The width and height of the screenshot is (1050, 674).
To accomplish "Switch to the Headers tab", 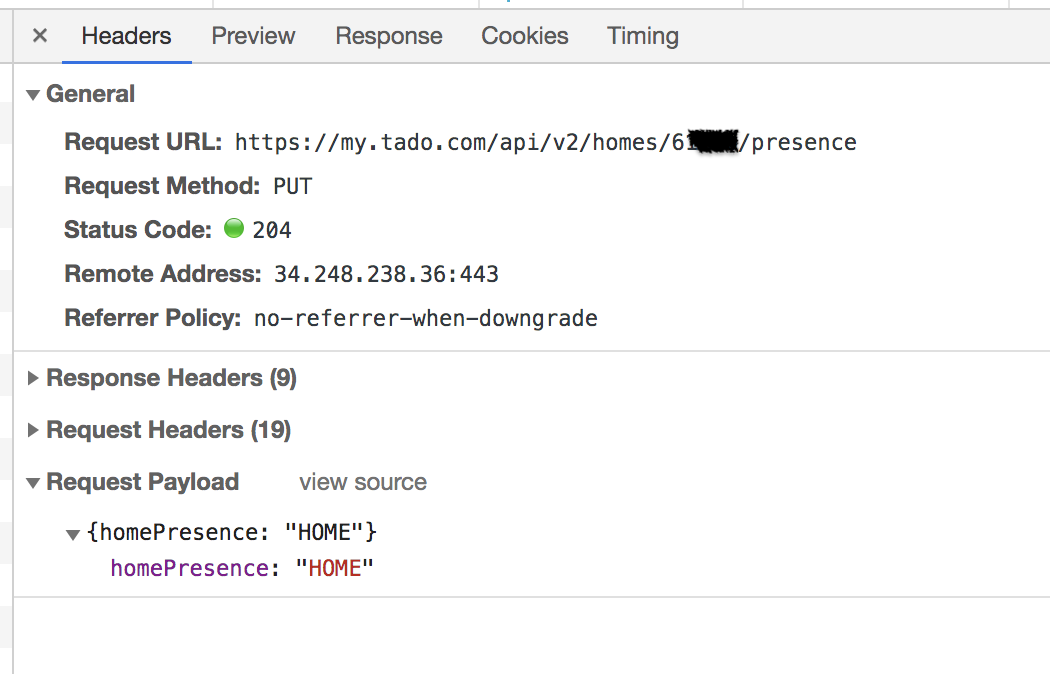I will (126, 36).
